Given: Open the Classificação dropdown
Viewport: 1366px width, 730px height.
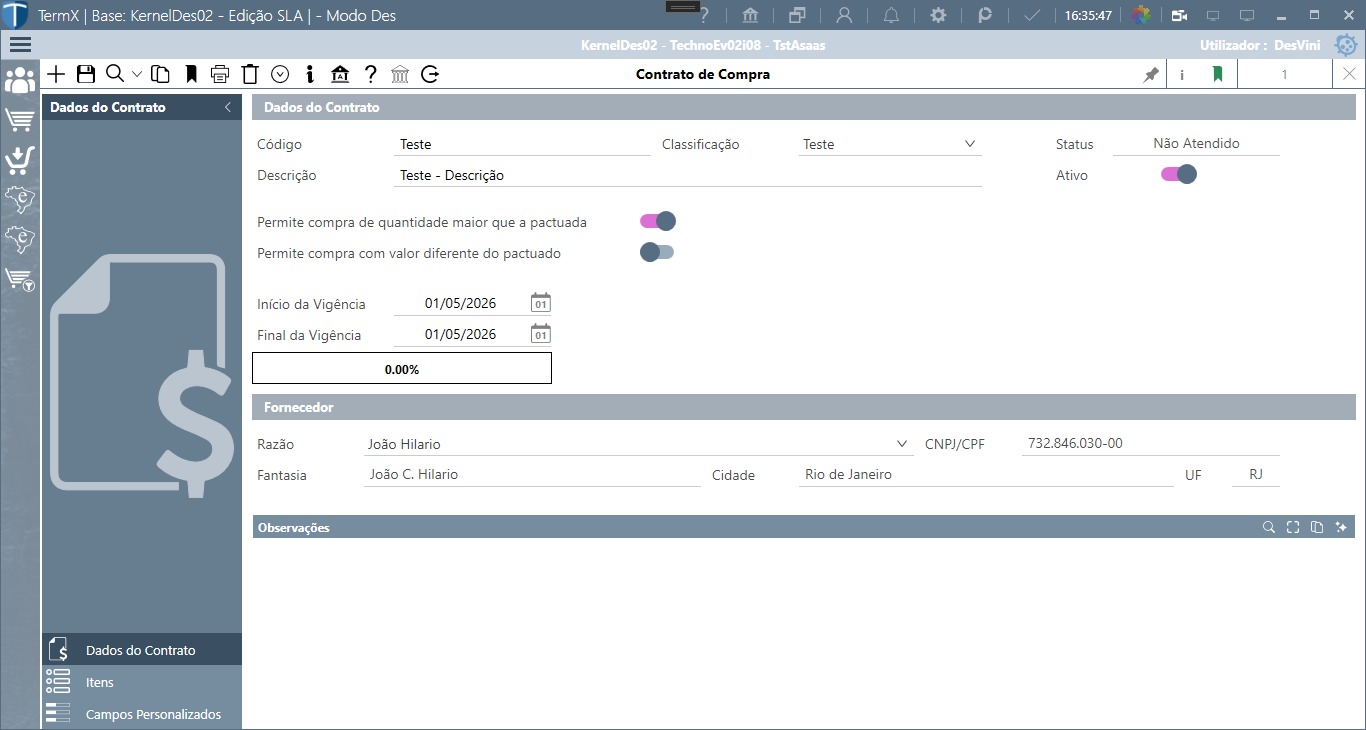Looking at the screenshot, I should [x=969, y=144].
